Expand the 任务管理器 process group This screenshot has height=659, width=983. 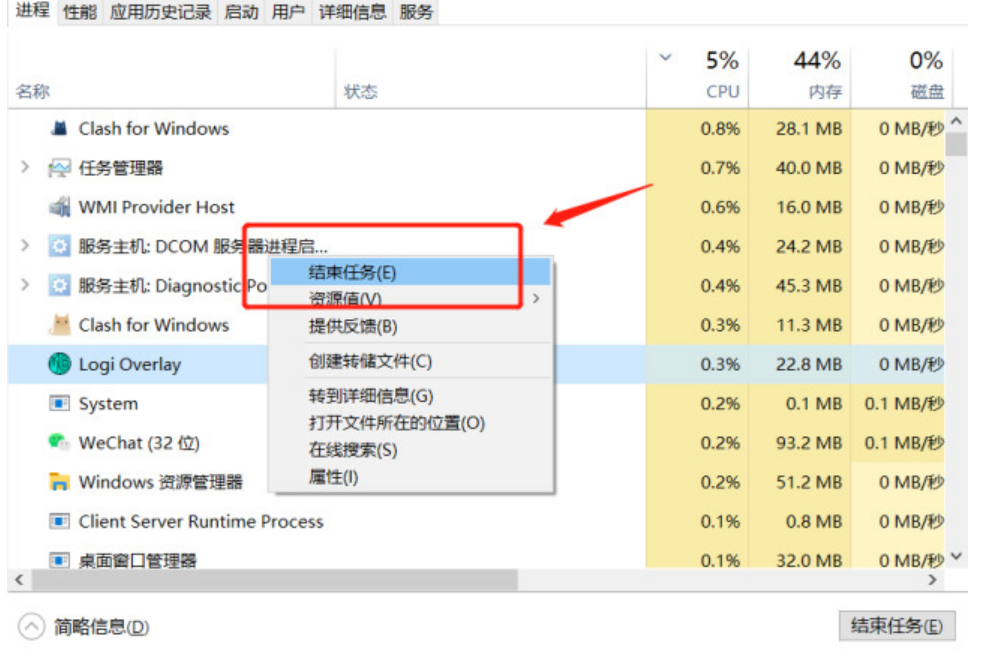pos(25,168)
